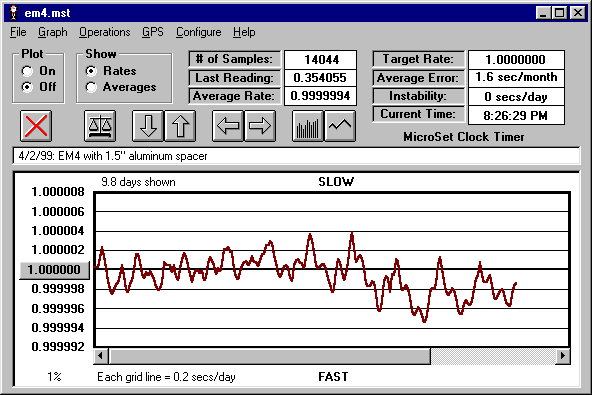Click Instability value 0 secs/day

(516, 97)
